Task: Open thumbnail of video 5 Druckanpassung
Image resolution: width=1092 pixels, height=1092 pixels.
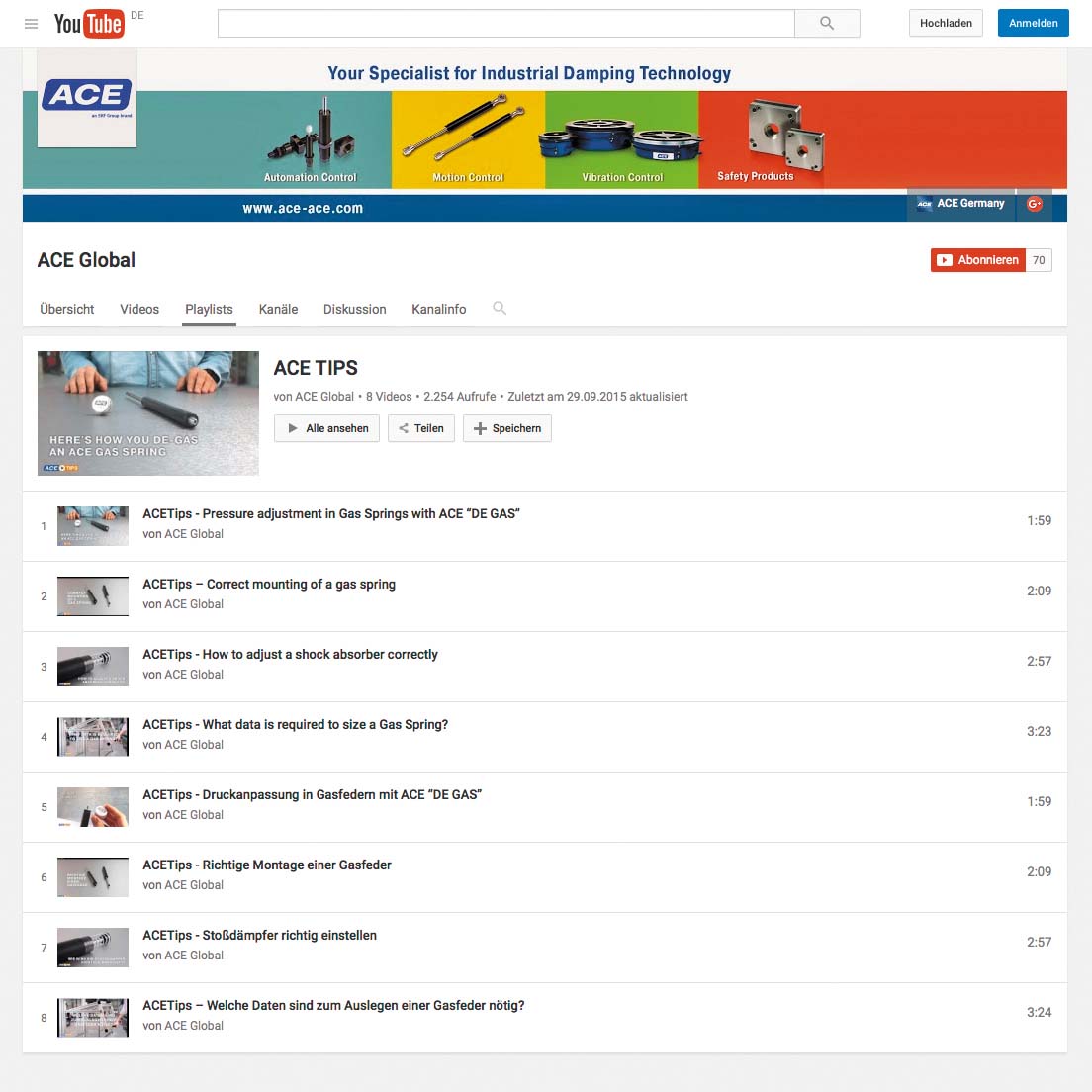Action: 93,807
